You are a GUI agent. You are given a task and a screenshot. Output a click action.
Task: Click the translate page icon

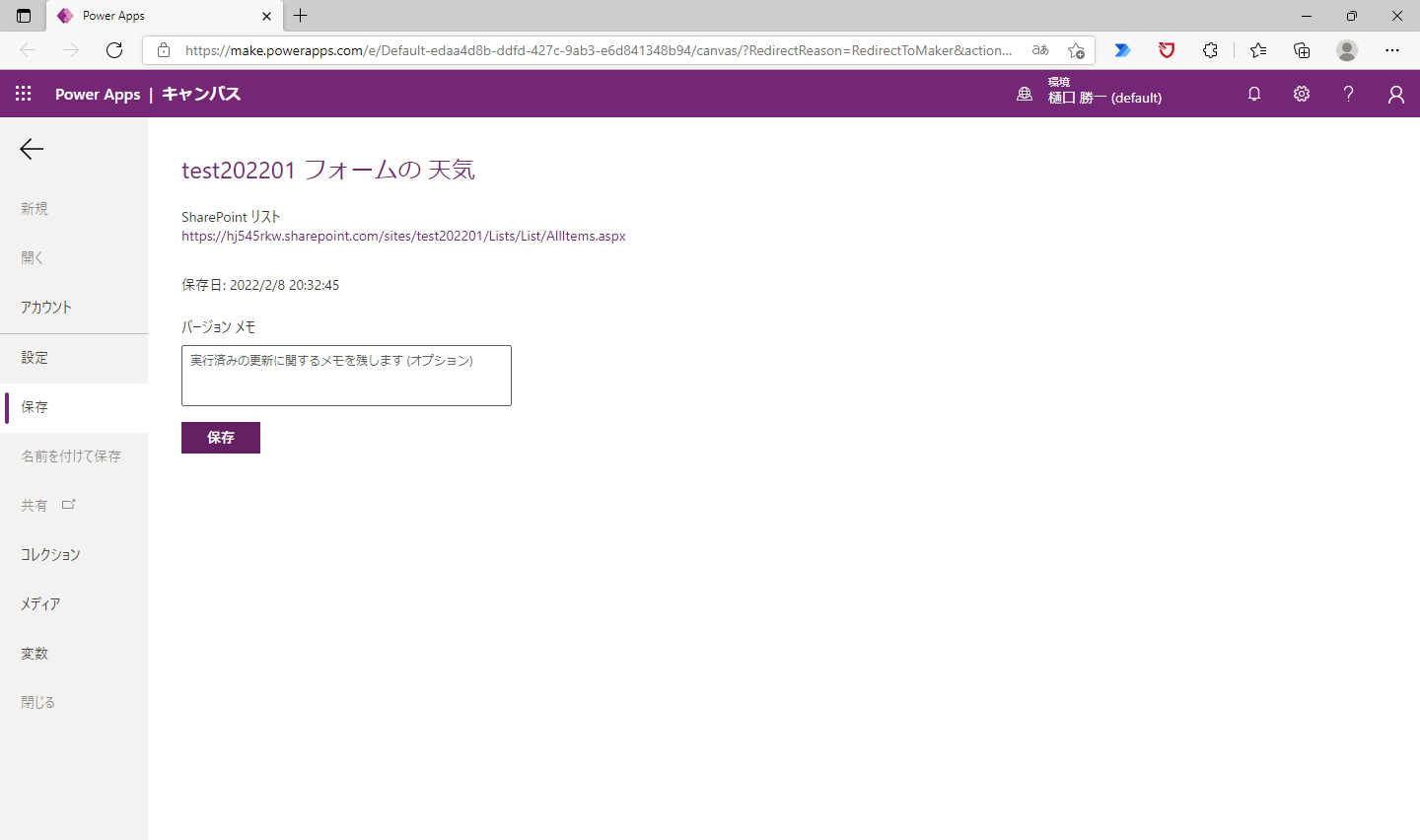point(1040,50)
